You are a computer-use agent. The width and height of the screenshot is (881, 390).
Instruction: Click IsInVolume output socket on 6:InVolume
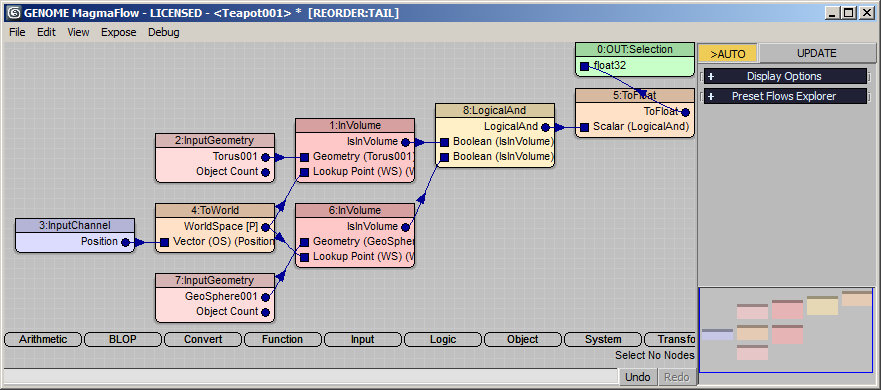(x=406, y=227)
